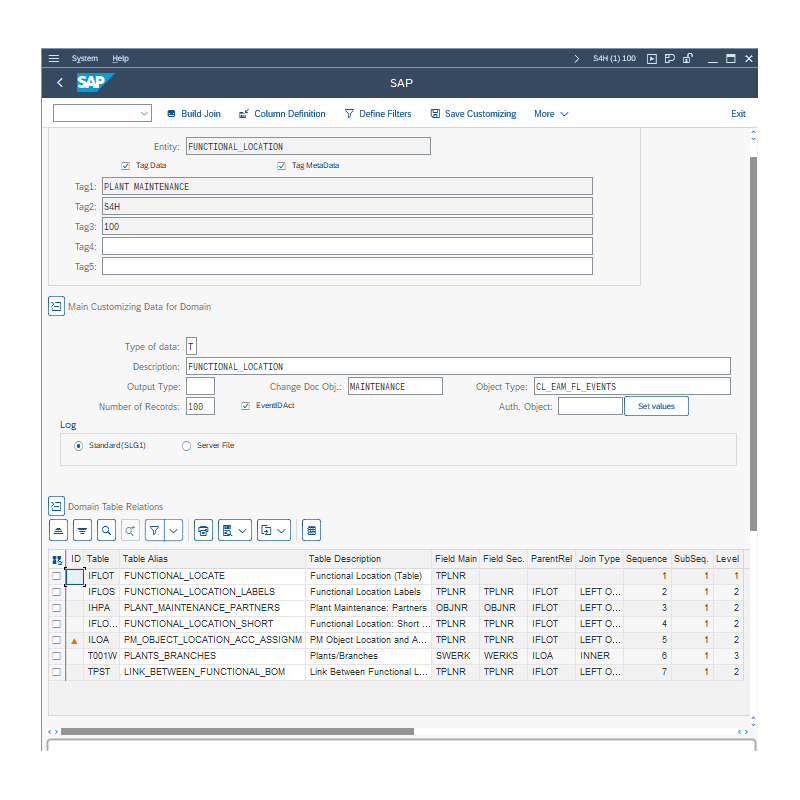
Task: Click the SAP back arrow icon
Action: (x=60, y=83)
